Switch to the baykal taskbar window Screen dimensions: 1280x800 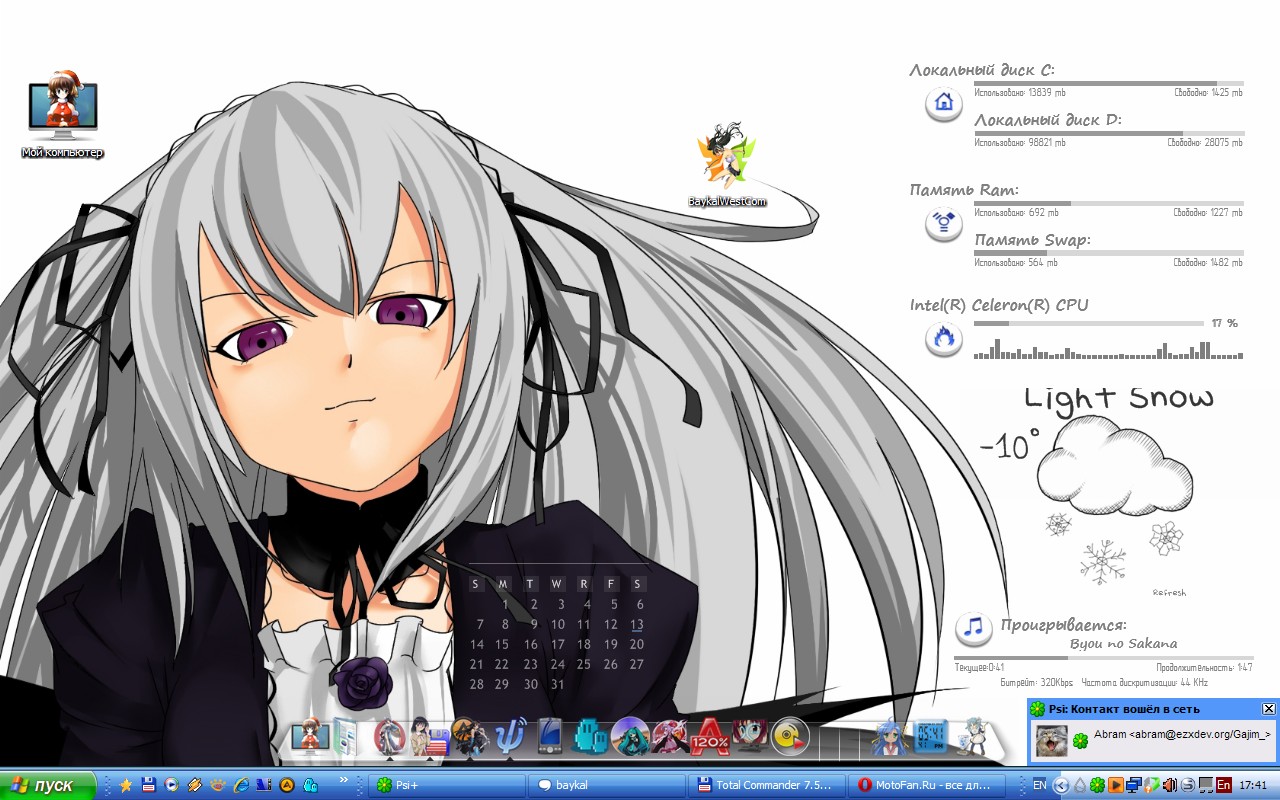point(607,785)
